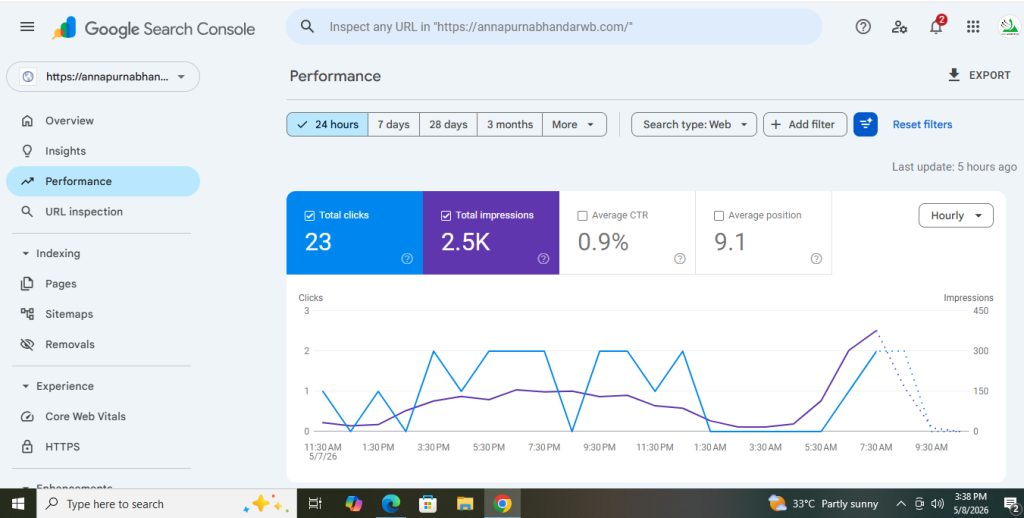Open Removals in sidebar
This screenshot has width=1024, height=518.
click(103, 344)
